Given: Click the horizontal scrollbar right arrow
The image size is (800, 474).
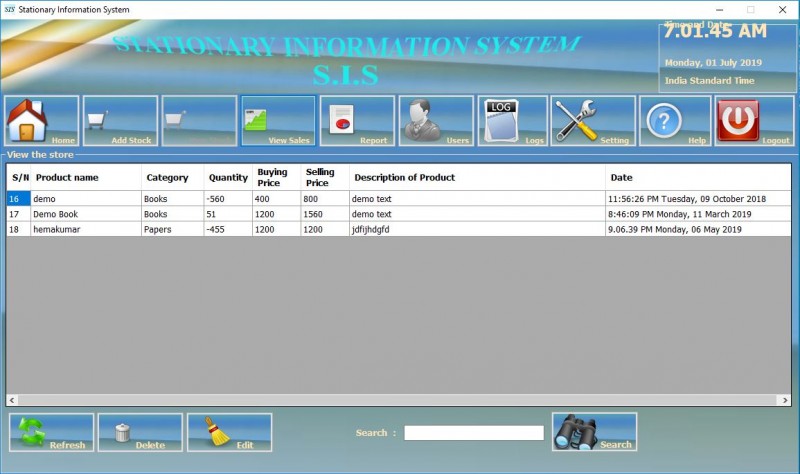Looking at the screenshot, I should pyautogui.click(x=785, y=400).
